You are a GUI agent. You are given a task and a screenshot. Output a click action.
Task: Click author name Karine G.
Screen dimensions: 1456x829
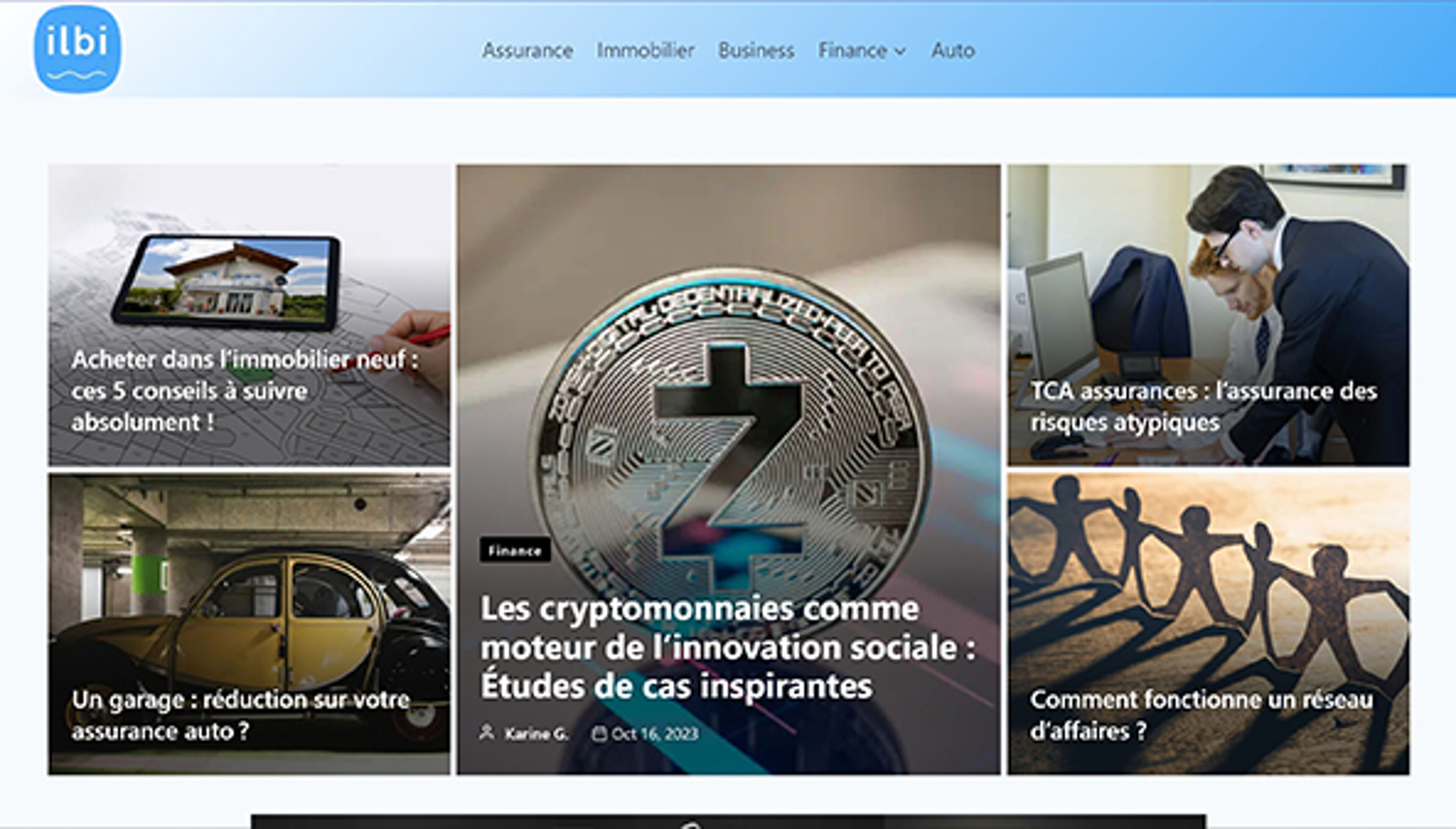coord(536,734)
